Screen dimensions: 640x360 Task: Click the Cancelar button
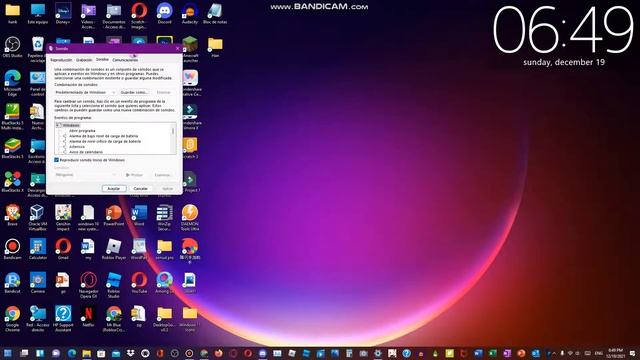140,189
